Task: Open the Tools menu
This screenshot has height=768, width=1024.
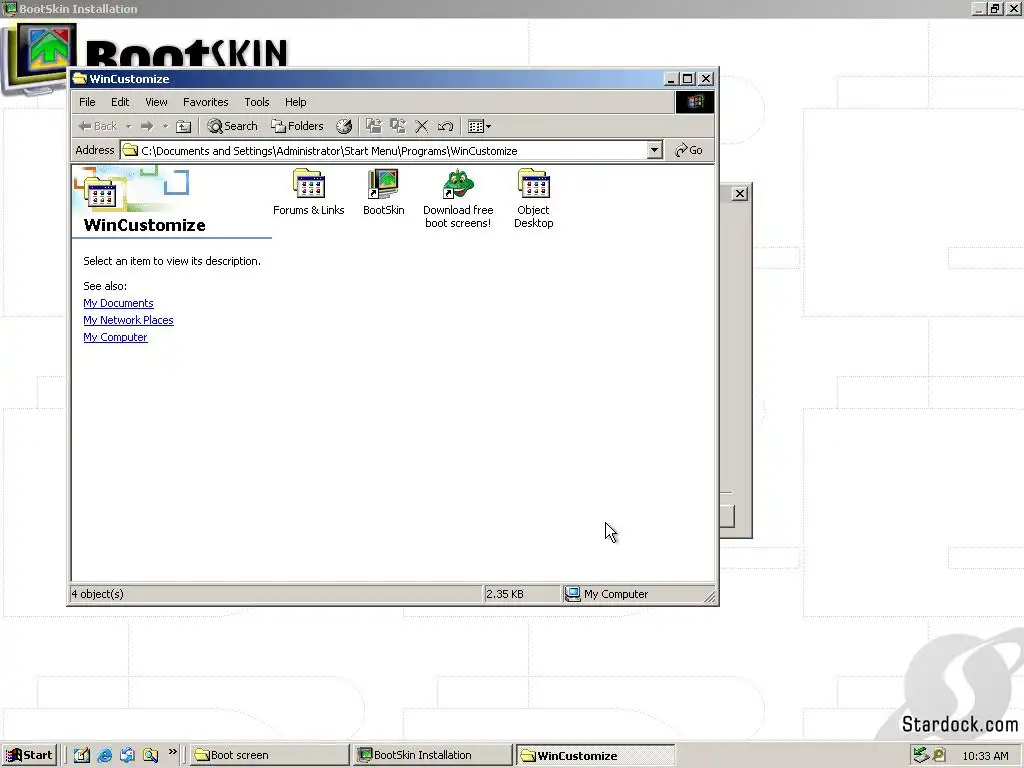Action: click(x=257, y=102)
